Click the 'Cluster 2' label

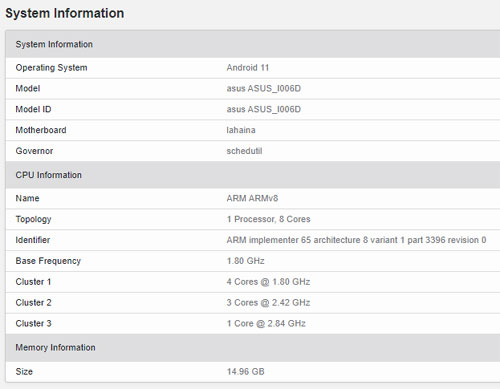[x=33, y=303]
